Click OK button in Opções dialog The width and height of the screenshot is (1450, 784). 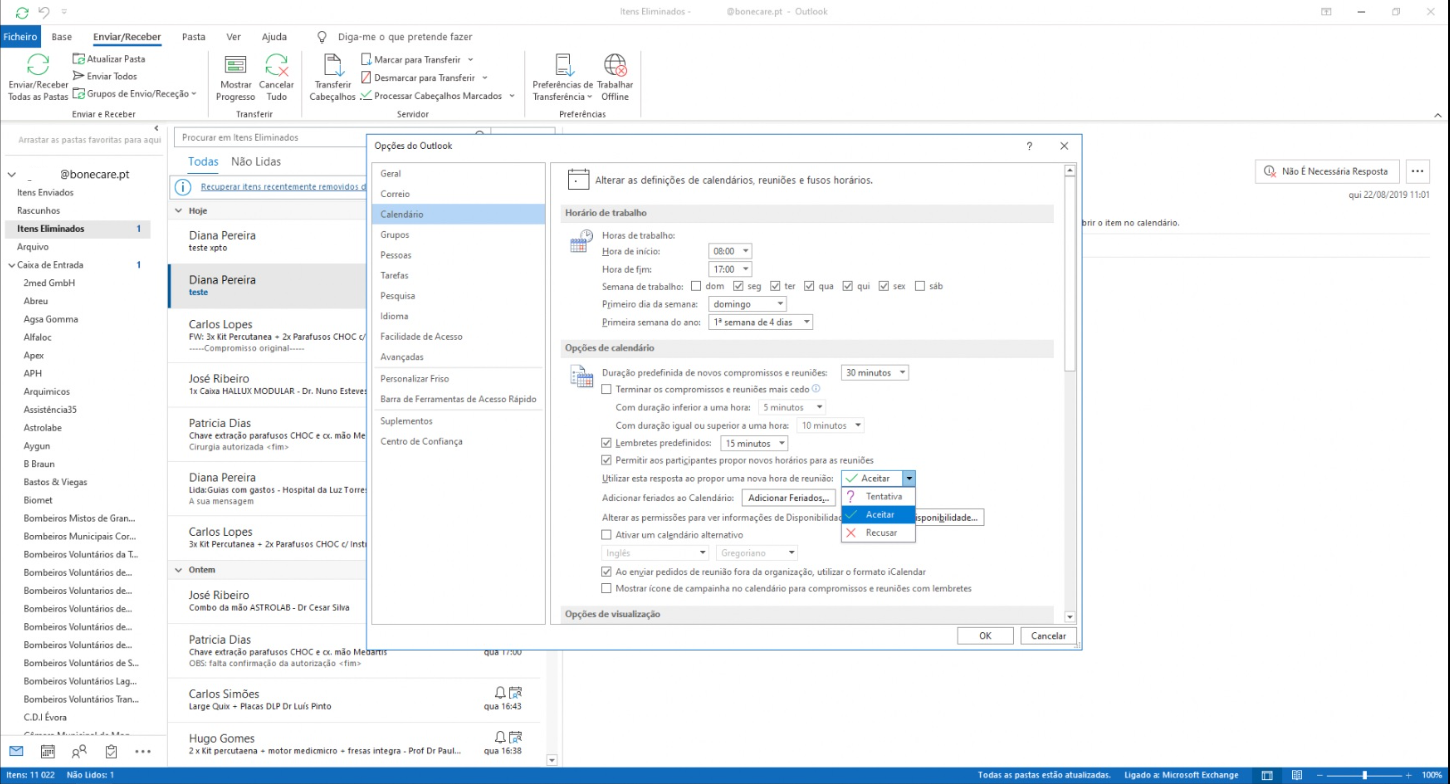point(985,636)
